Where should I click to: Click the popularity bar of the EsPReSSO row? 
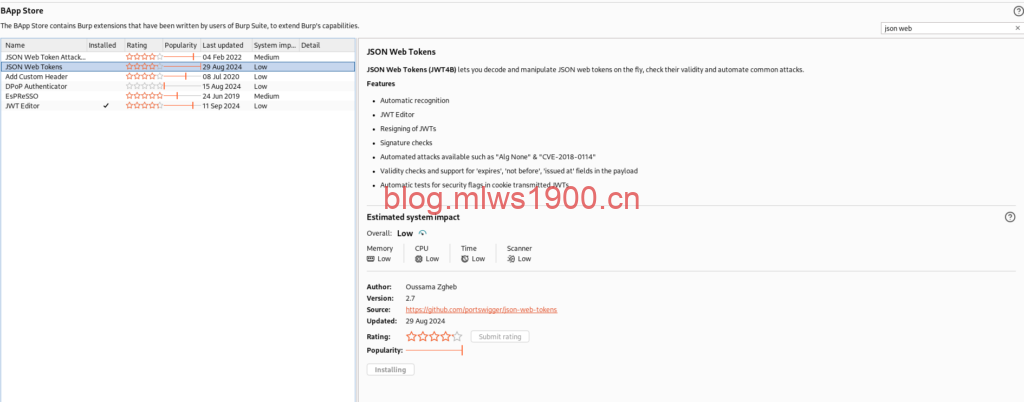click(181, 96)
